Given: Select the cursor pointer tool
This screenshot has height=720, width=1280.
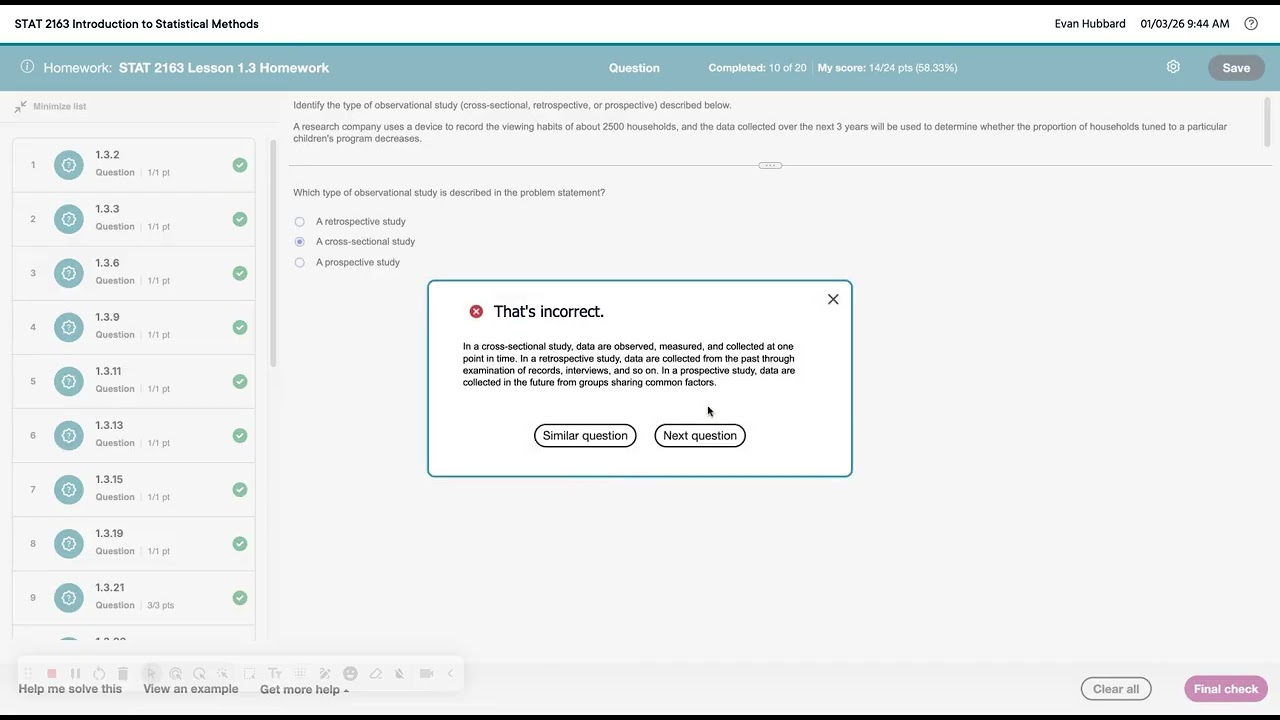Looking at the screenshot, I should [151, 674].
